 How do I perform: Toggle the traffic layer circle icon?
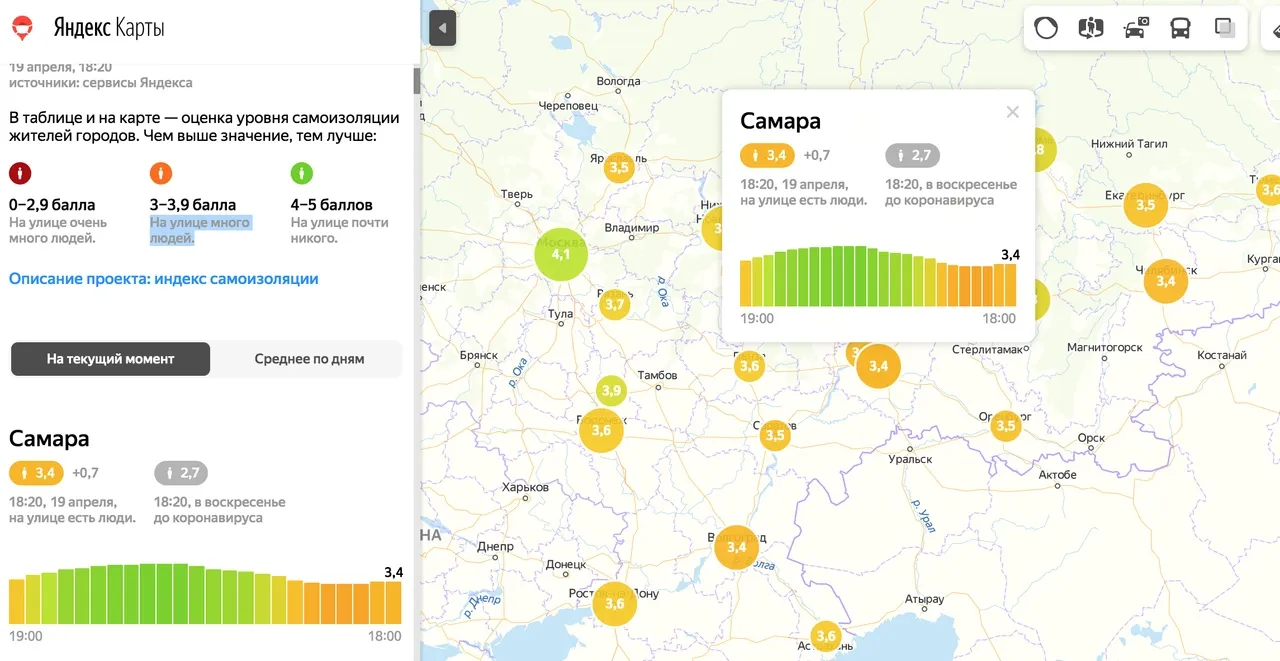[x=1046, y=28]
